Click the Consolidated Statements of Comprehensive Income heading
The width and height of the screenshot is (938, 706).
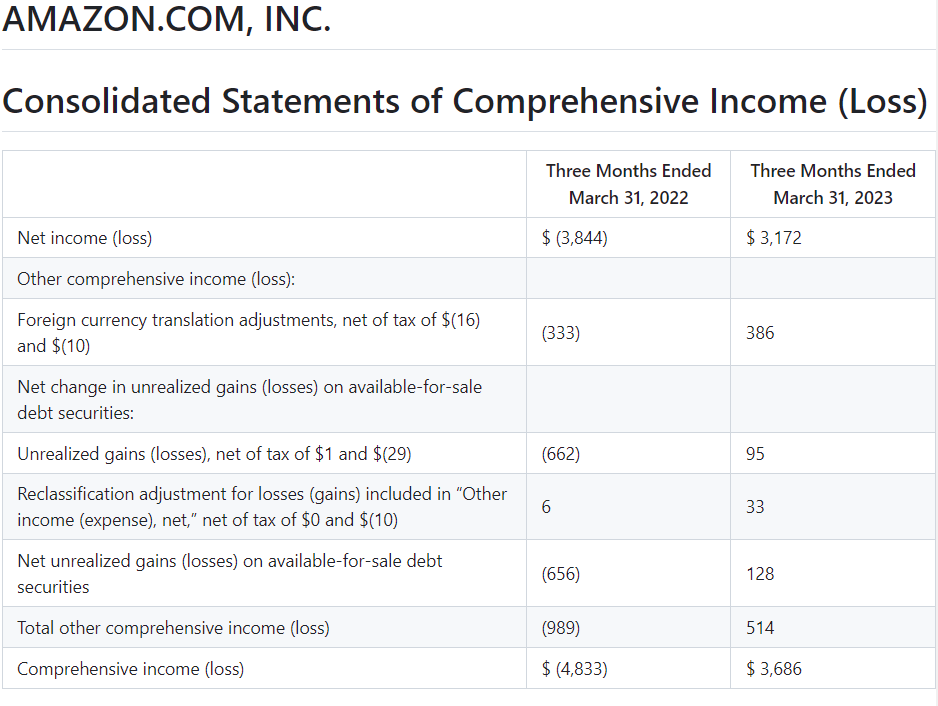coord(465,101)
